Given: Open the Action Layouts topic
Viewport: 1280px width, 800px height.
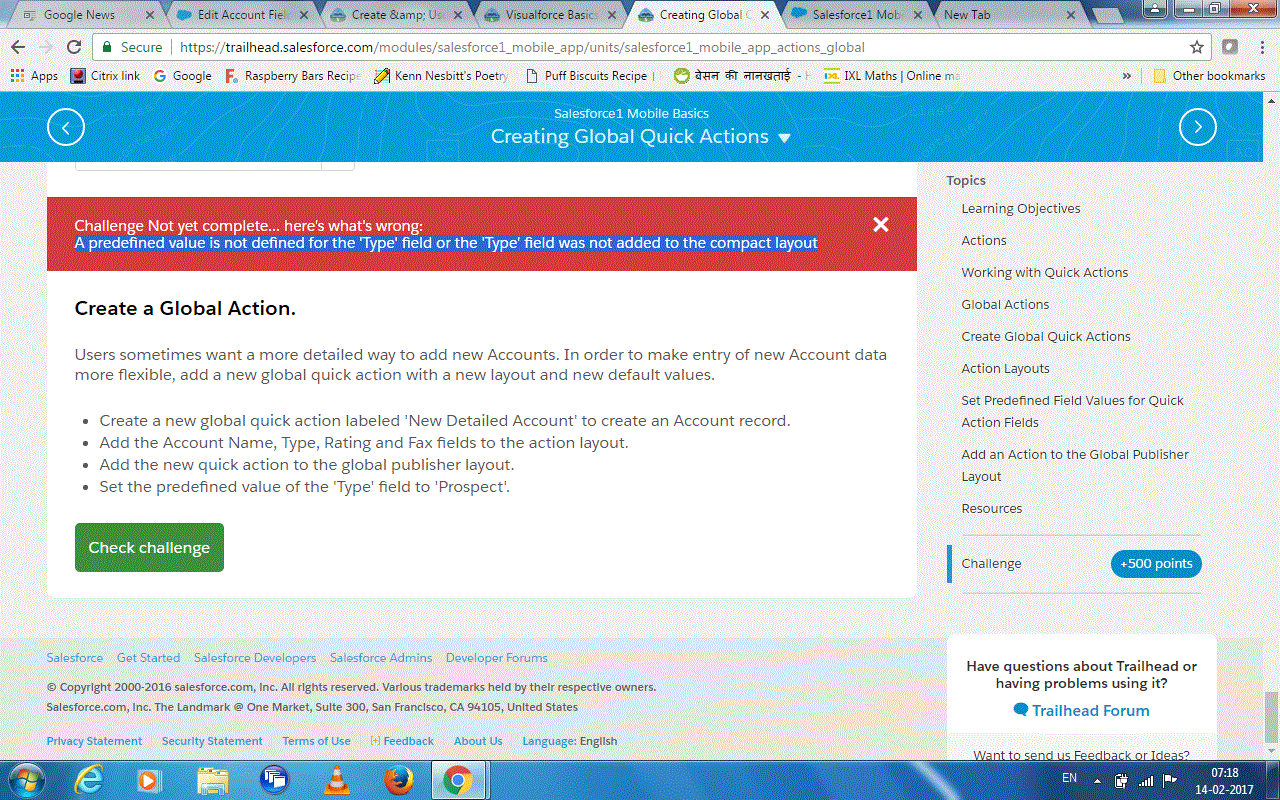Looking at the screenshot, I should [1005, 369].
